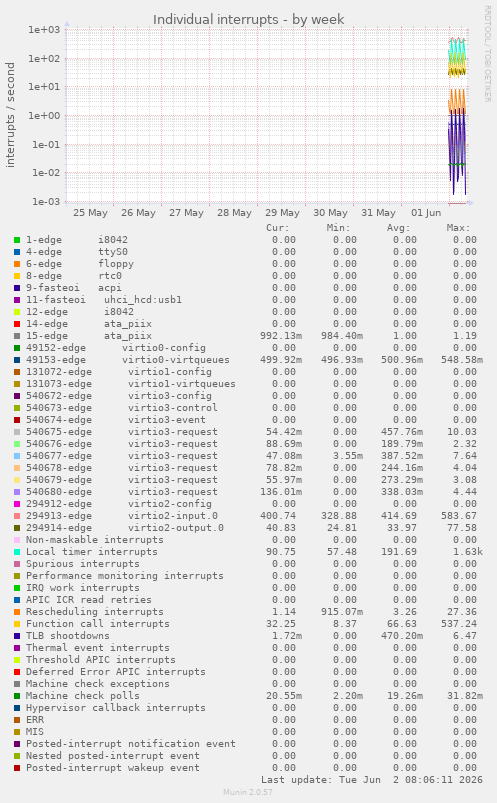Click the blue swatch for 4-edge ttyS0
This screenshot has height=803, width=497.
click(x=17, y=252)
